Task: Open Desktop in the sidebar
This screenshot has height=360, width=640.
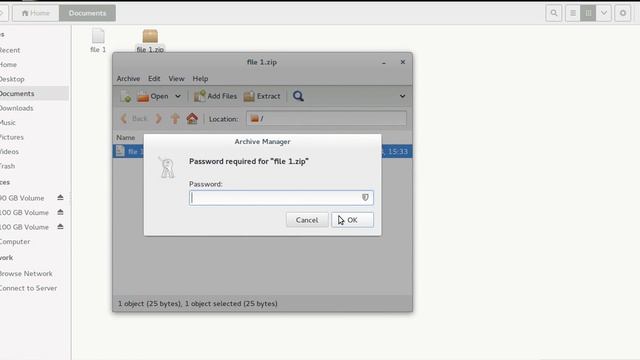Action: (12, 79)
